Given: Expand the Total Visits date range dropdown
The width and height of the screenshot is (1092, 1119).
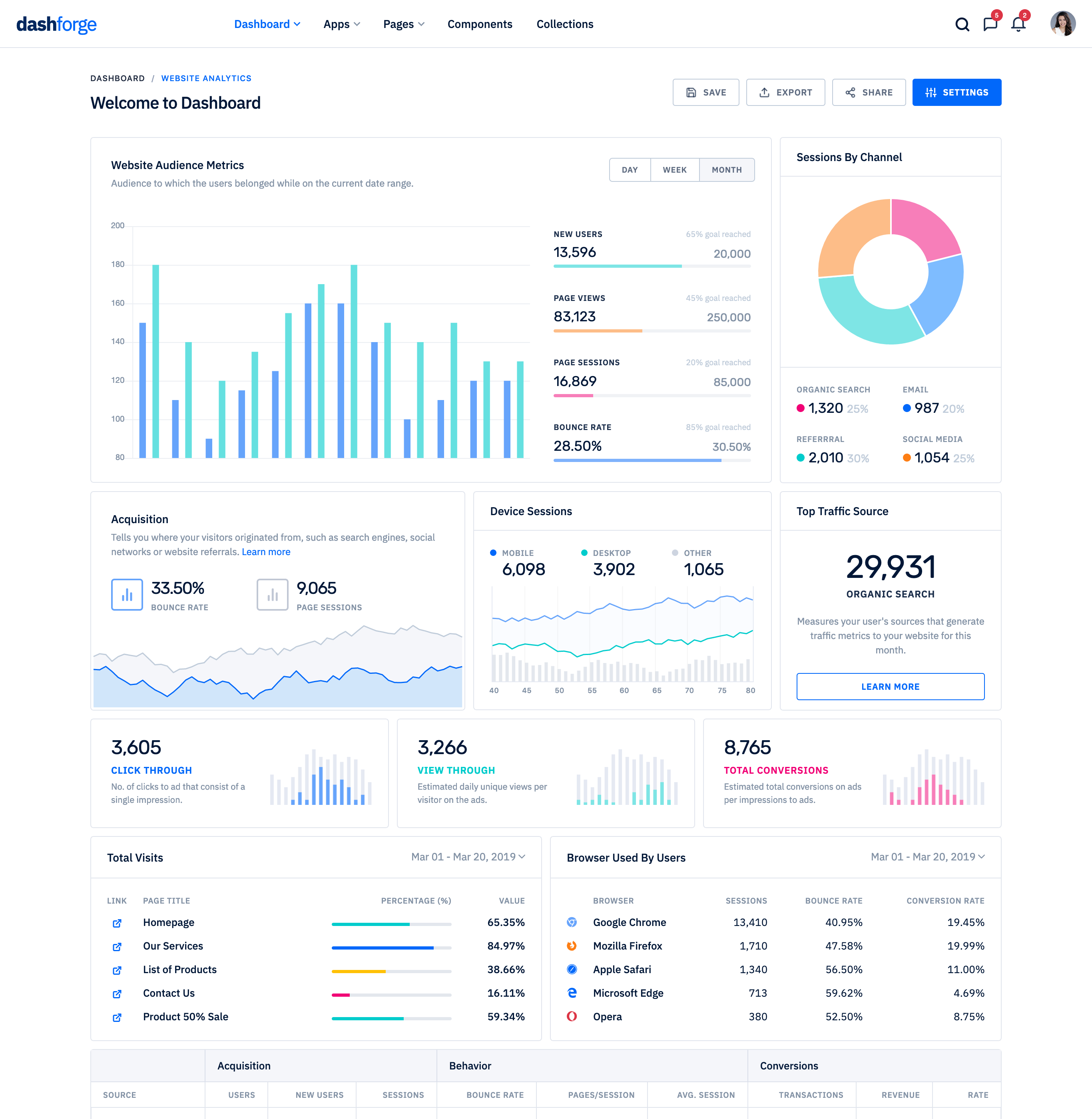Looking at the screenshot, I should [x=468, y=857].
